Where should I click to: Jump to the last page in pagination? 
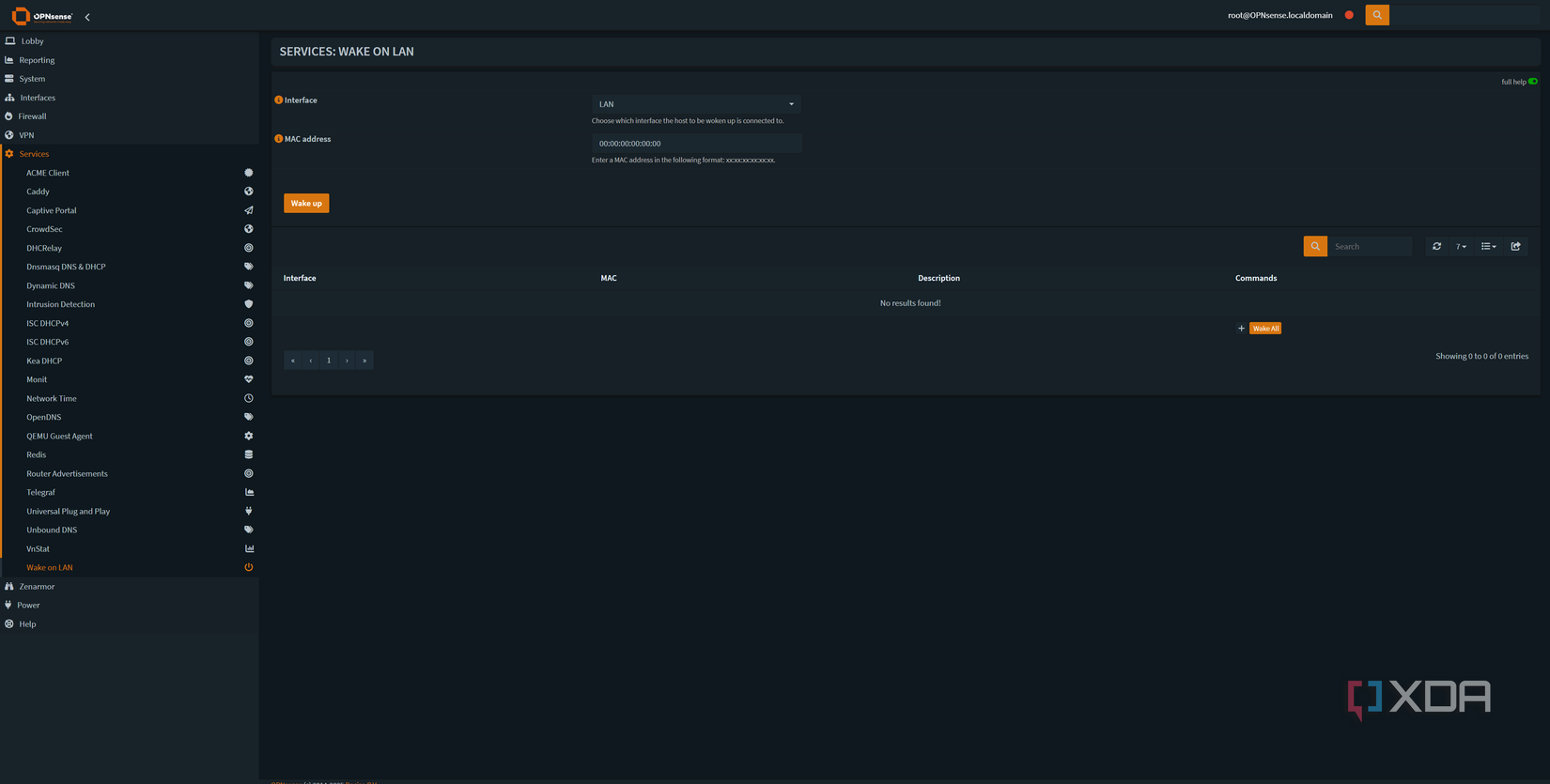(364, 361)
